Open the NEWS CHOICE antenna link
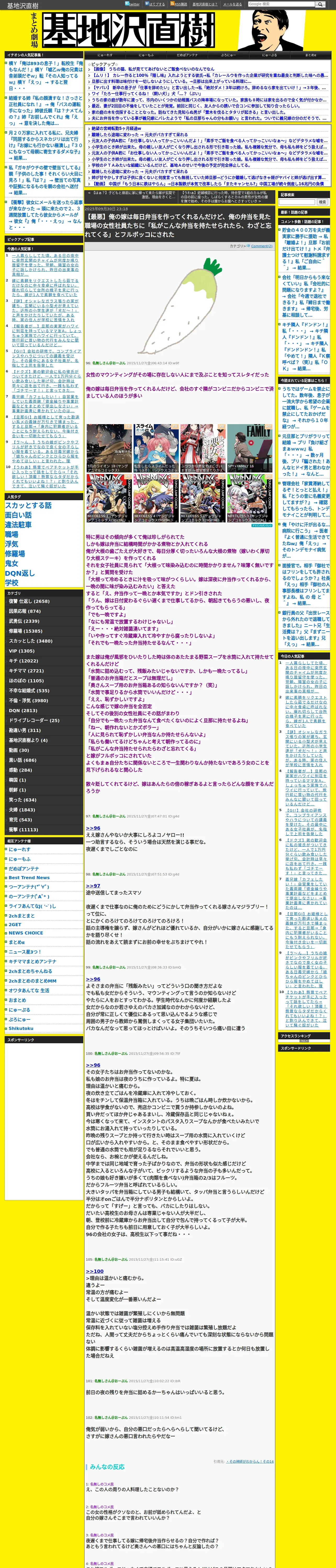The height and width of the screenshot is (1568, 336). point(26,934)
